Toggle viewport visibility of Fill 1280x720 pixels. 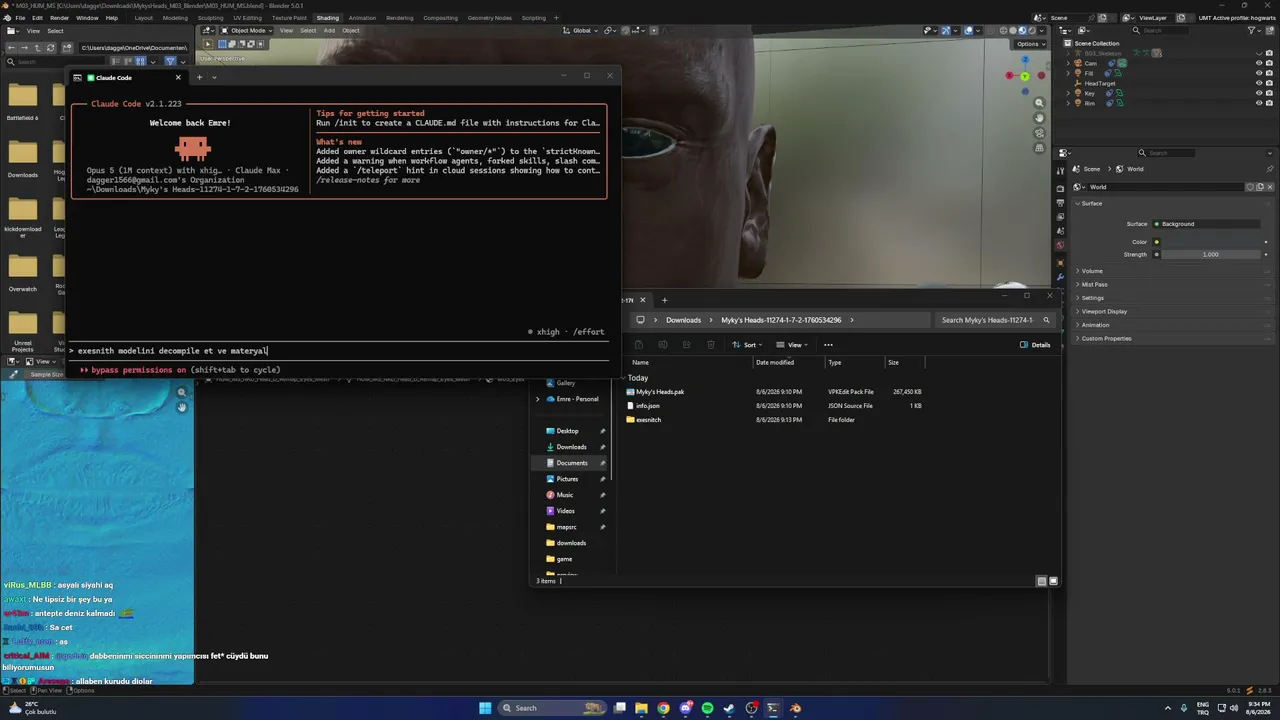(1258, 73)
